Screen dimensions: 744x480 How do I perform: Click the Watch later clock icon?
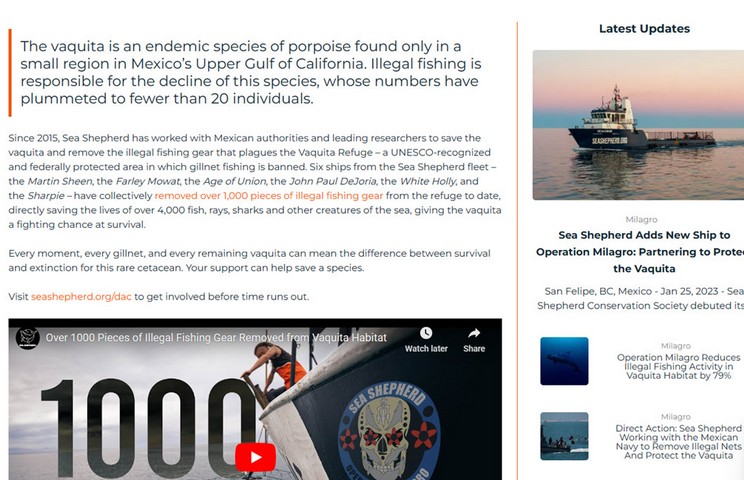coord(426,333)
